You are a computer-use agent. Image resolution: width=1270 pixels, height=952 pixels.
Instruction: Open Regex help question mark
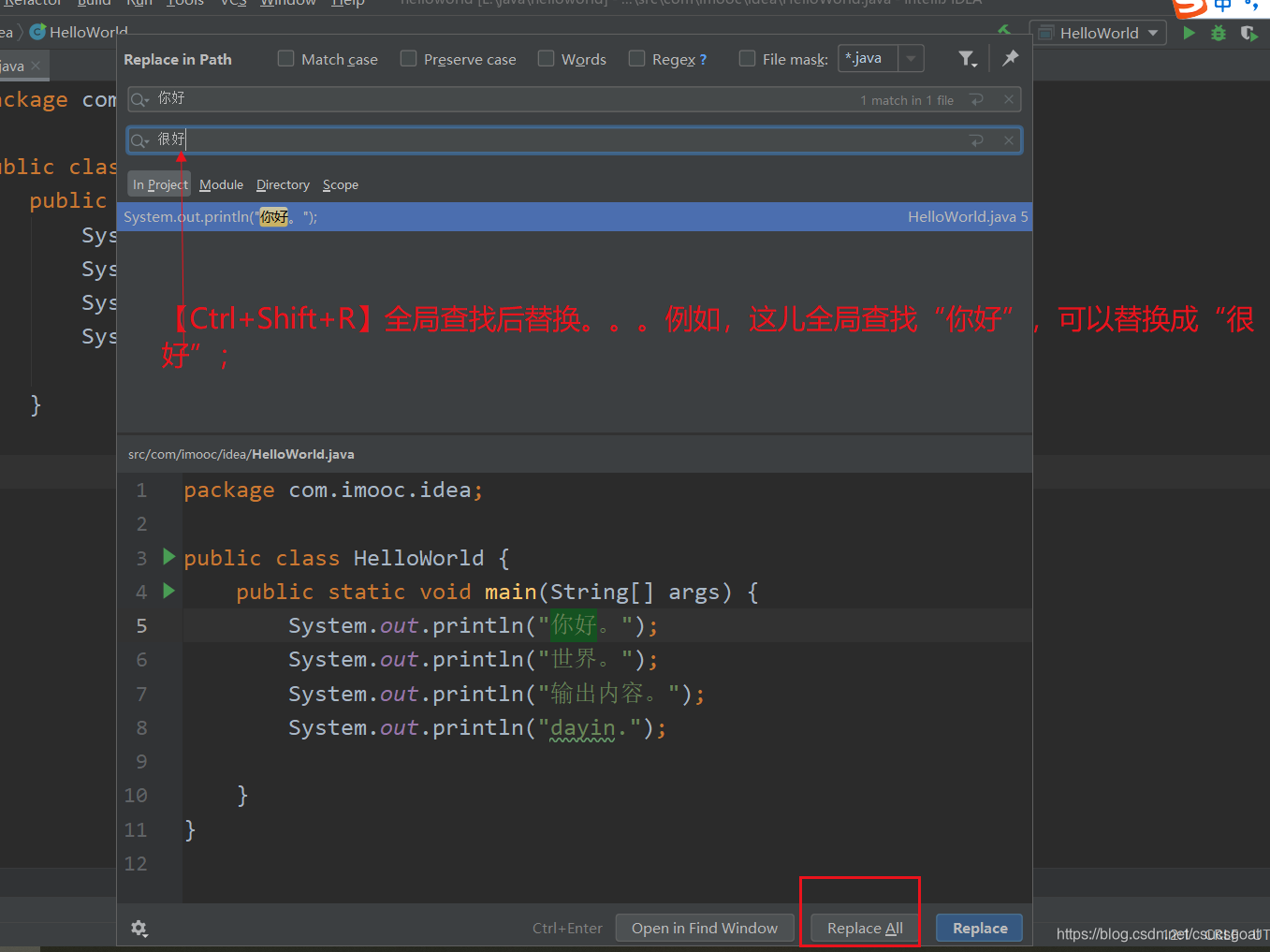[703, 59]
